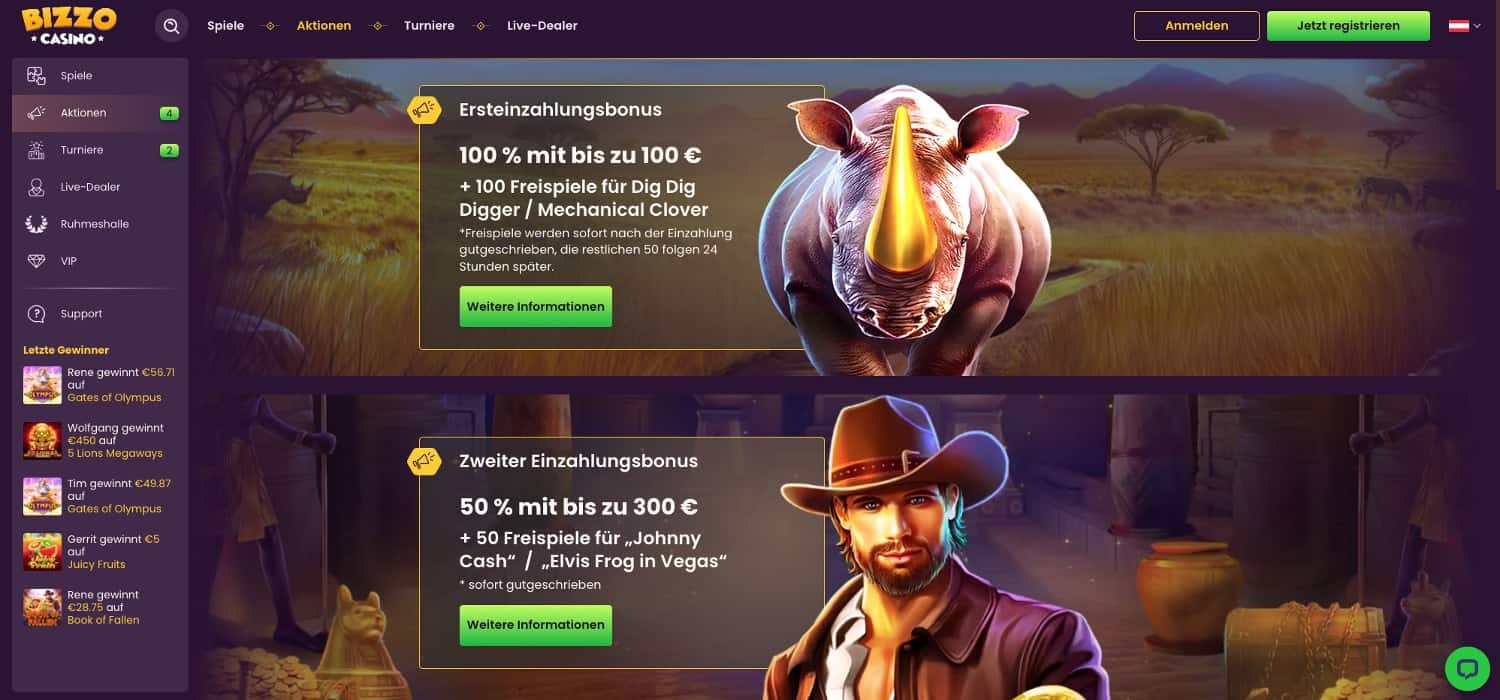1500x700 pixels.
Task: Click the Bizzo Casino logo
Action: pyautogui.click(x=69, y=26)
